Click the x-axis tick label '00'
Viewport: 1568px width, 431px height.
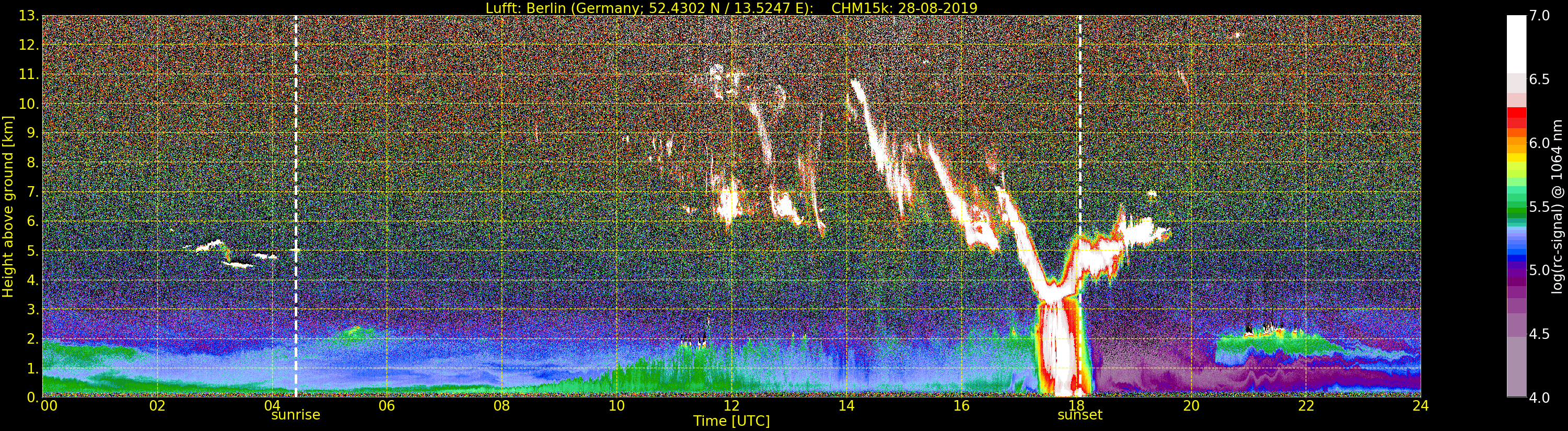click(49, 406)
